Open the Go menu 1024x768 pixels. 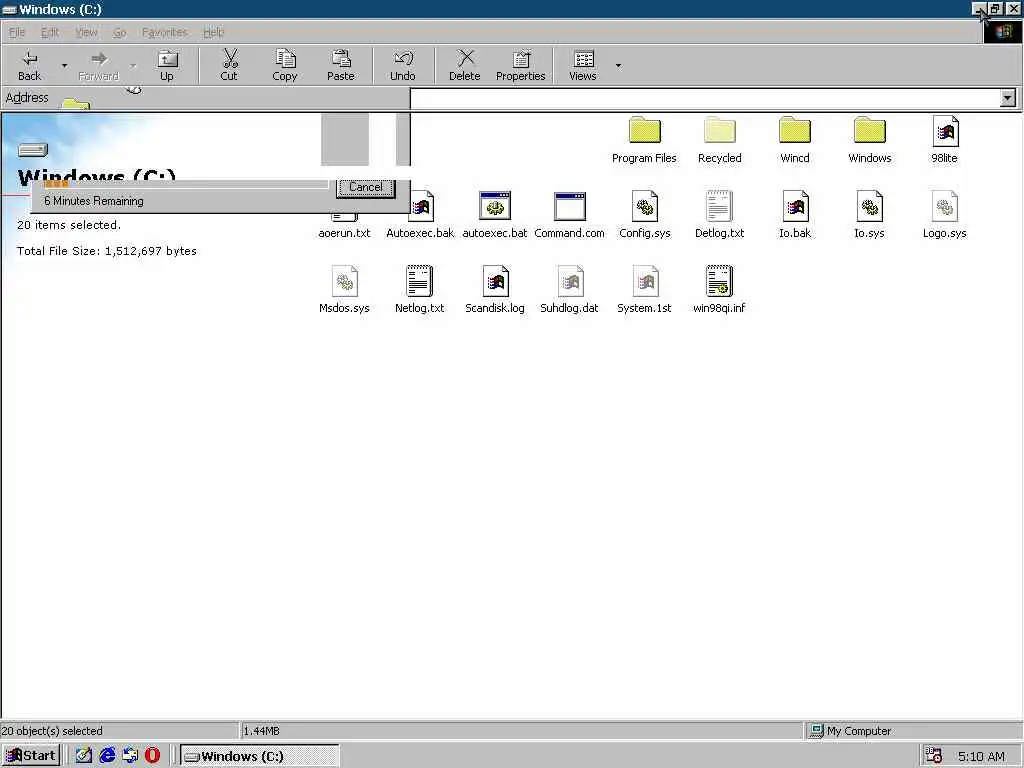point(120,32)
